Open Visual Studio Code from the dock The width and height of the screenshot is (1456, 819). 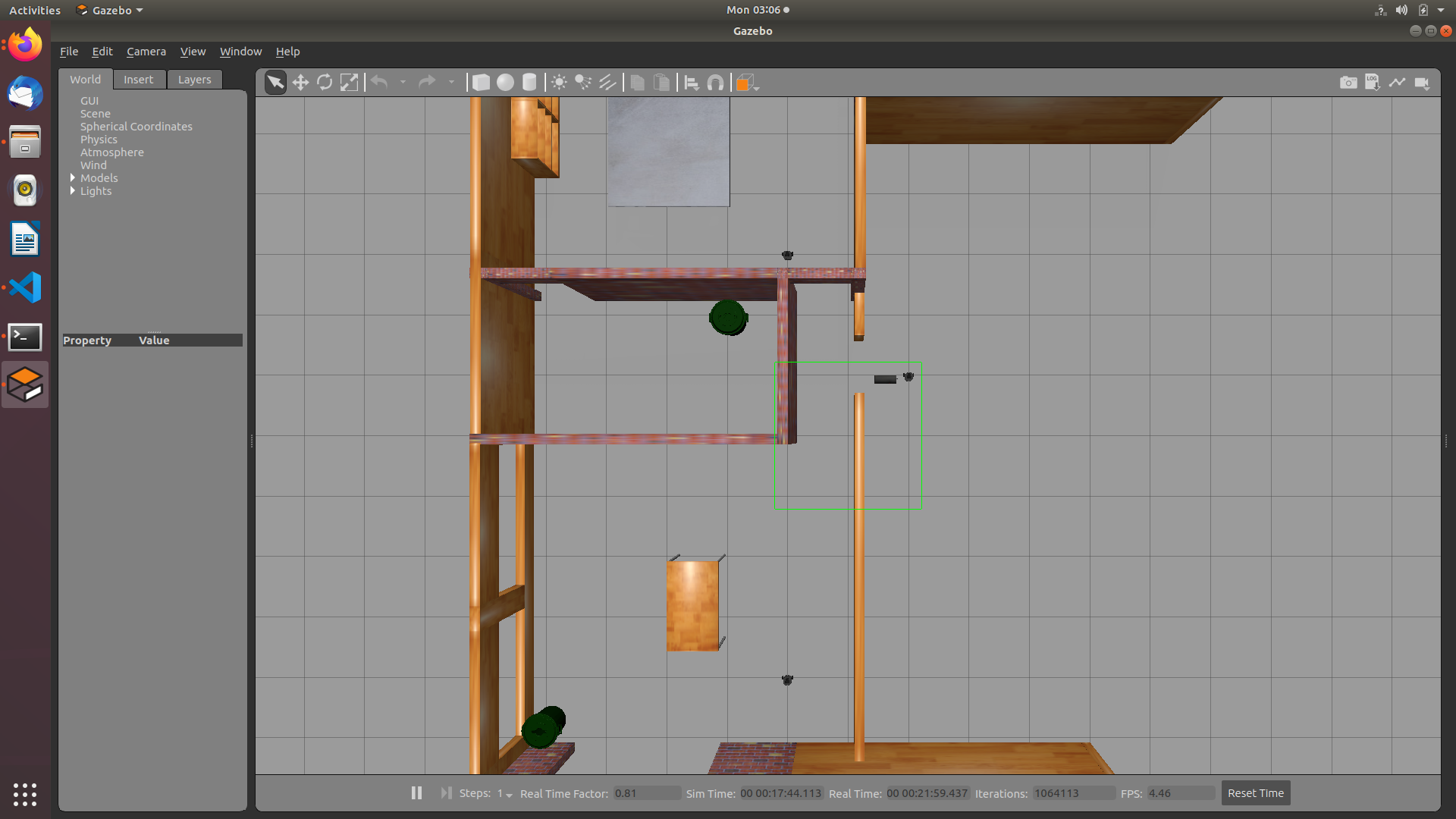pyautogui.click(x=25, y=287)
